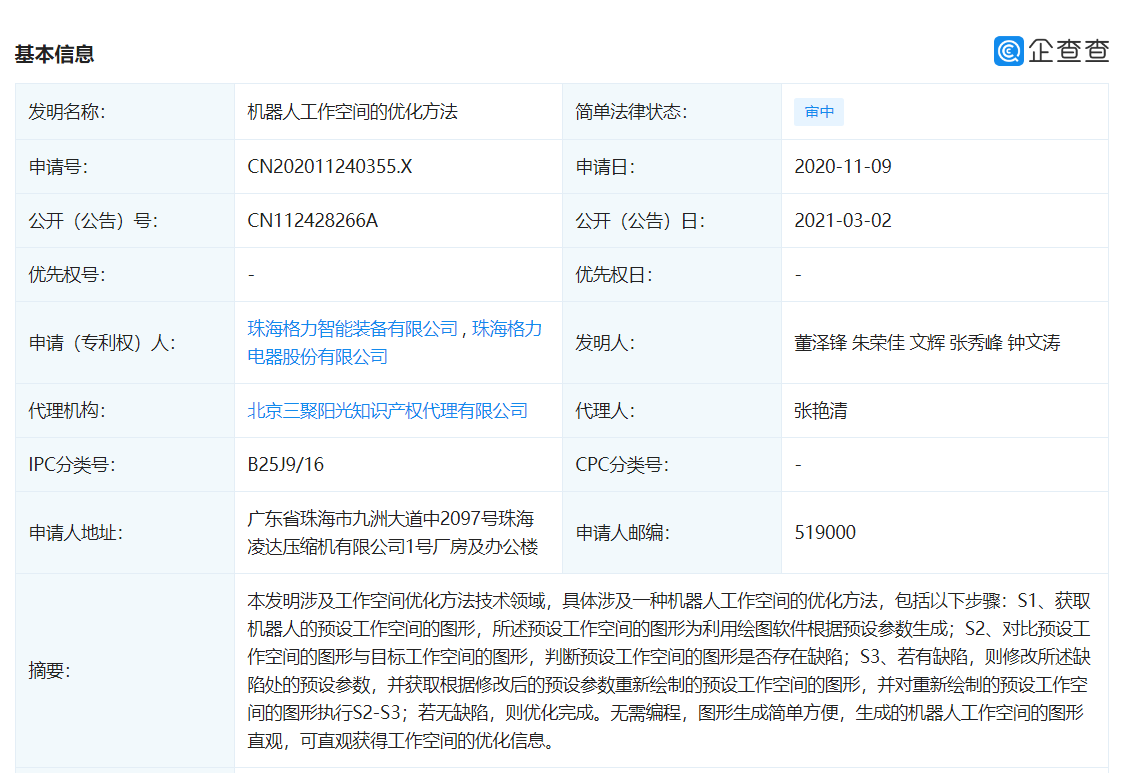Click the publication date 2021-03-02
The width and height of the screenshot is (1127, 773).
click(843, 220)
